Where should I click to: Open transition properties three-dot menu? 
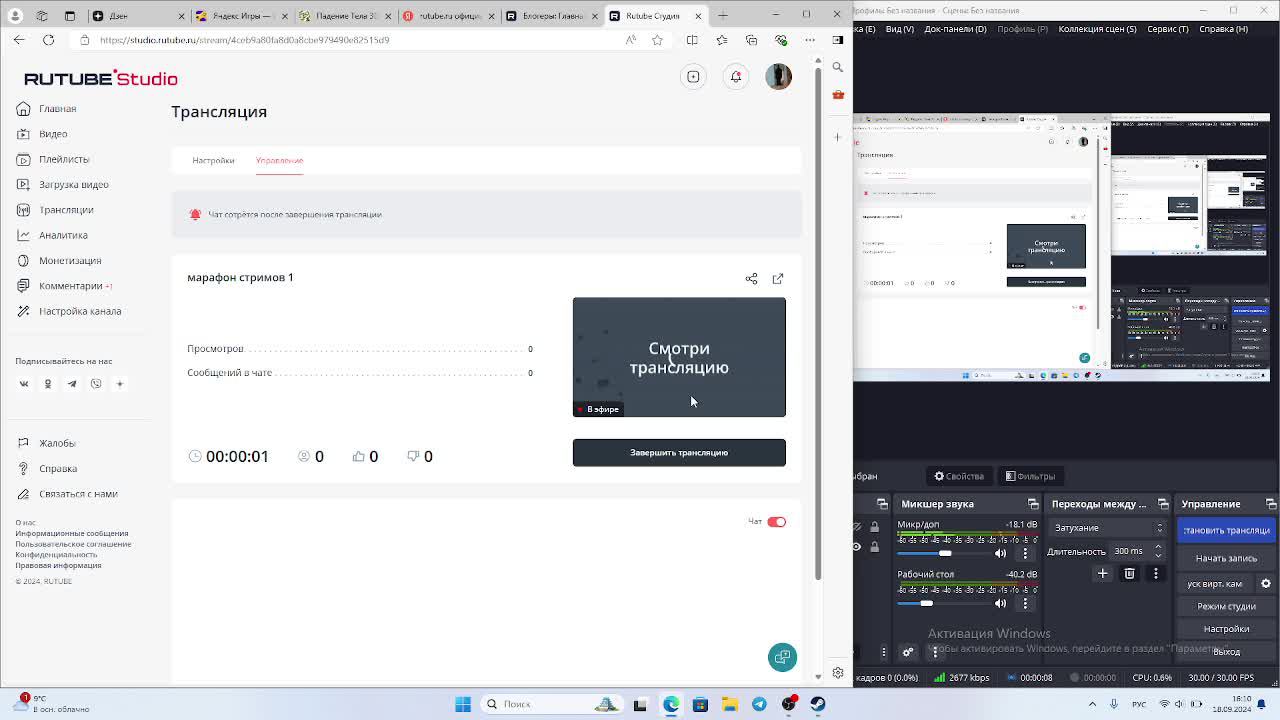[1156, 574]
